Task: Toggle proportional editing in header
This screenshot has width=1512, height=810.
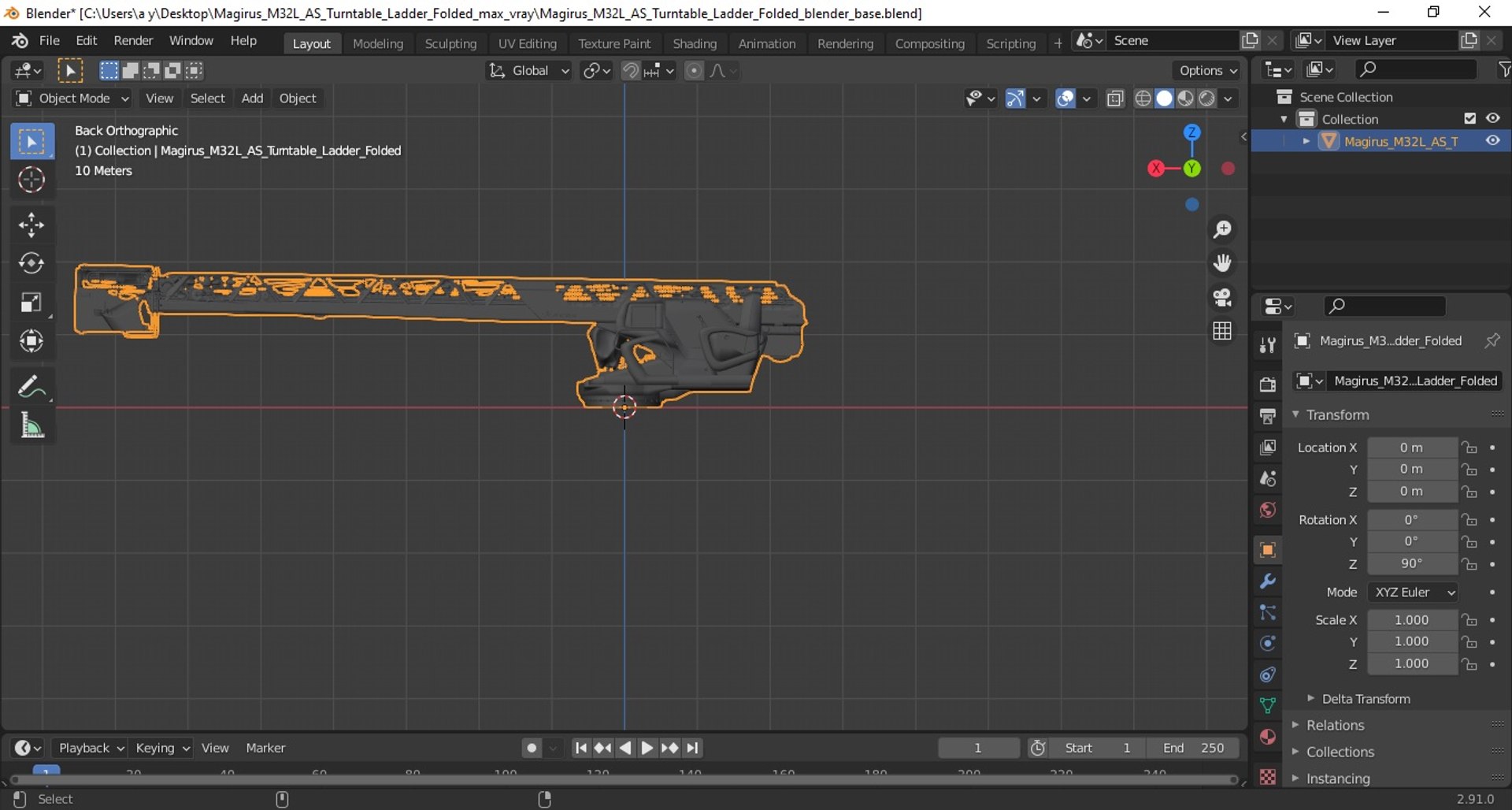Action: [x=694, y=71]
